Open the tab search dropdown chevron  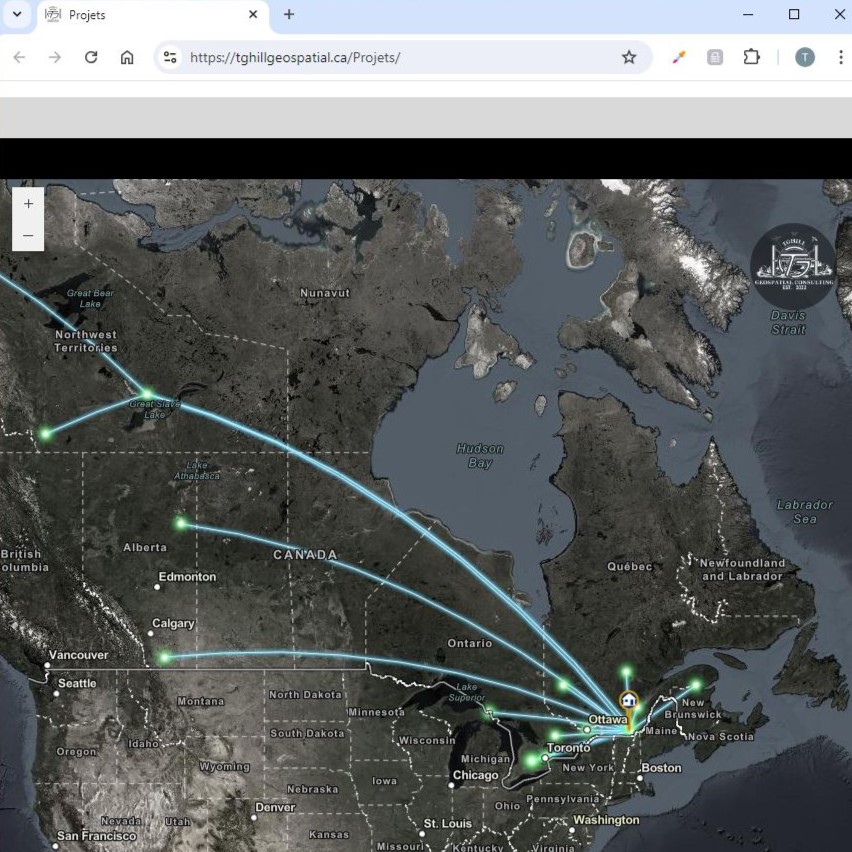[17, 15]
